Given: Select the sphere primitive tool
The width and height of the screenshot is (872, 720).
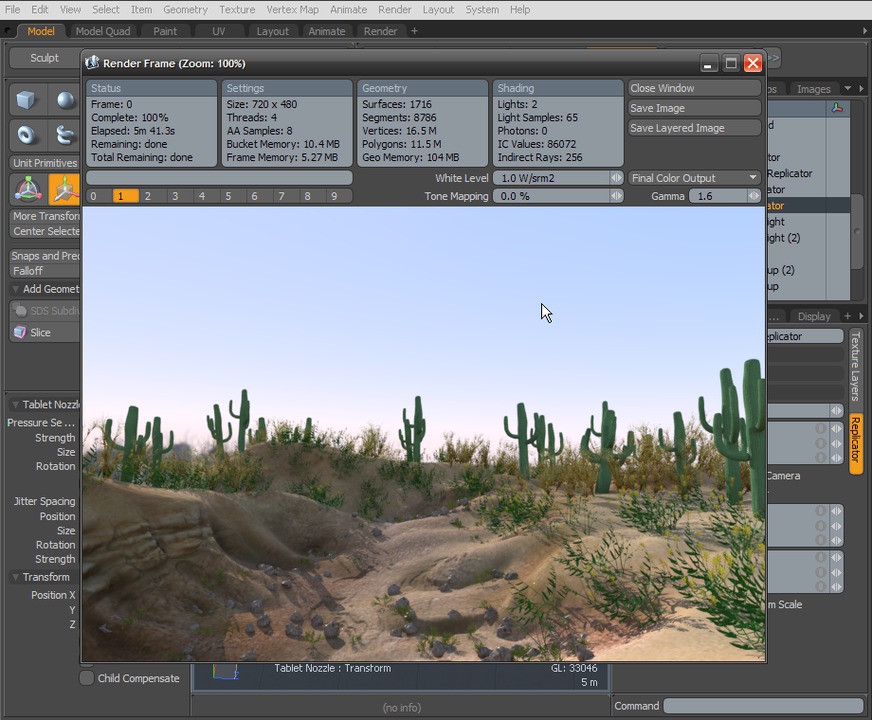Looking at the screenshot, I should click(x=64, y=99).
